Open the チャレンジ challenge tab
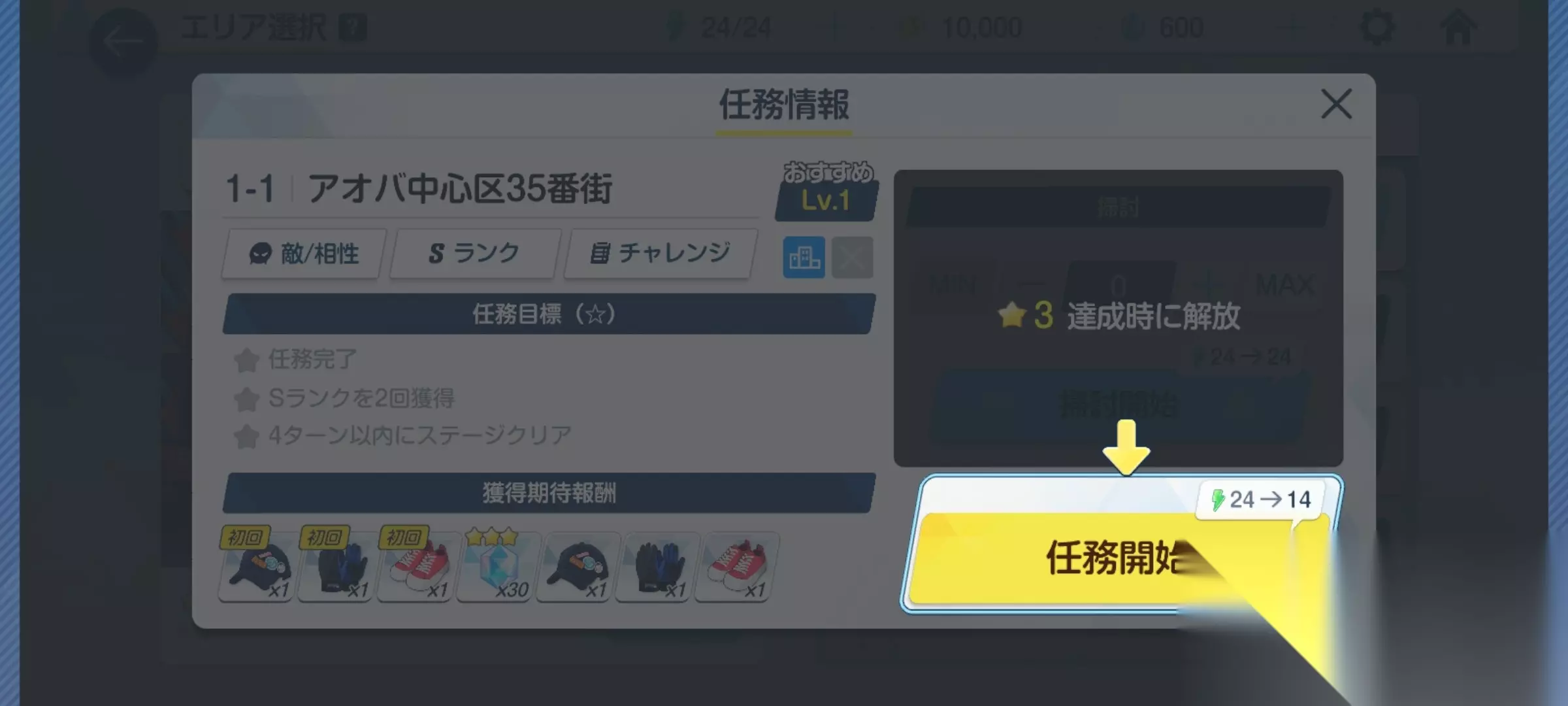This screenshot has width=1568, height=706. (661, 254)
